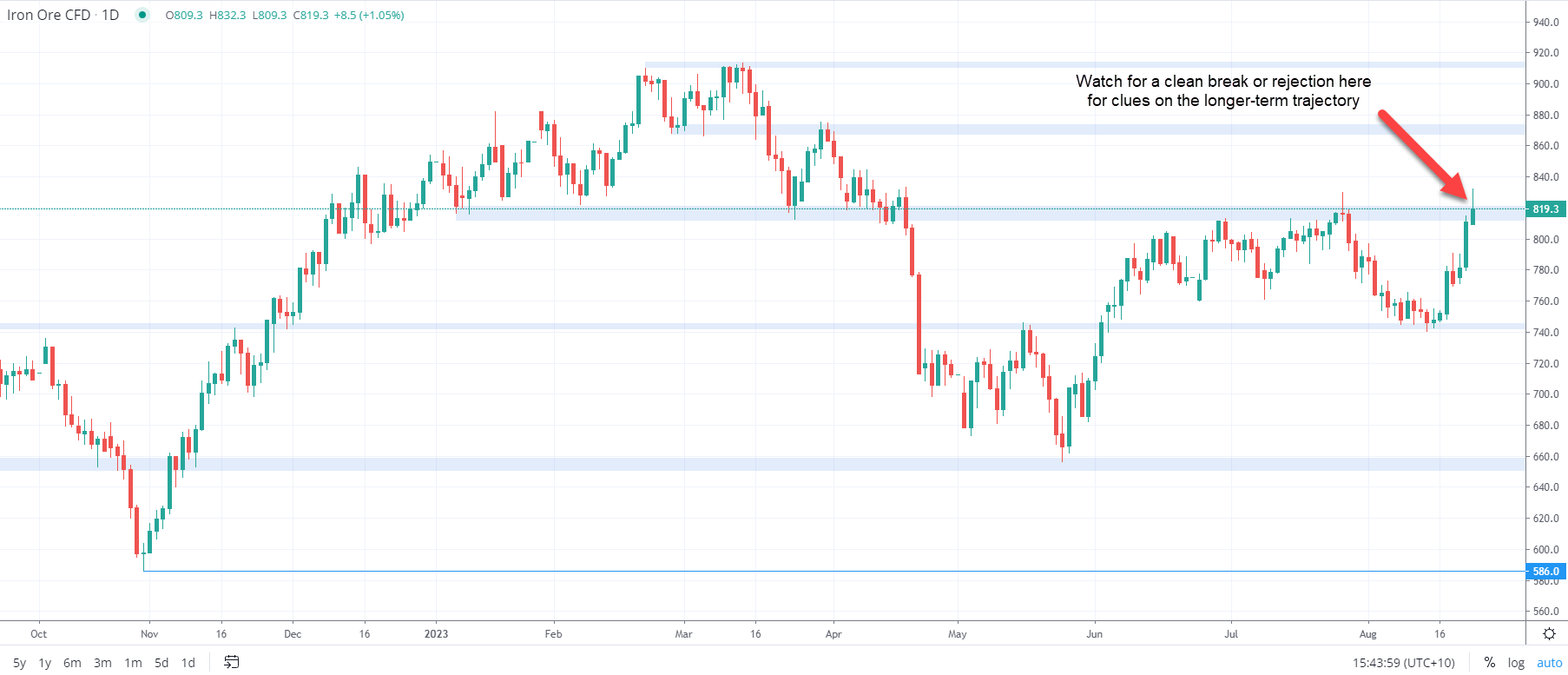The width and height of the screenshot is (1568, 675).
Task: Select the 1y time range
Action: [45, 663]
